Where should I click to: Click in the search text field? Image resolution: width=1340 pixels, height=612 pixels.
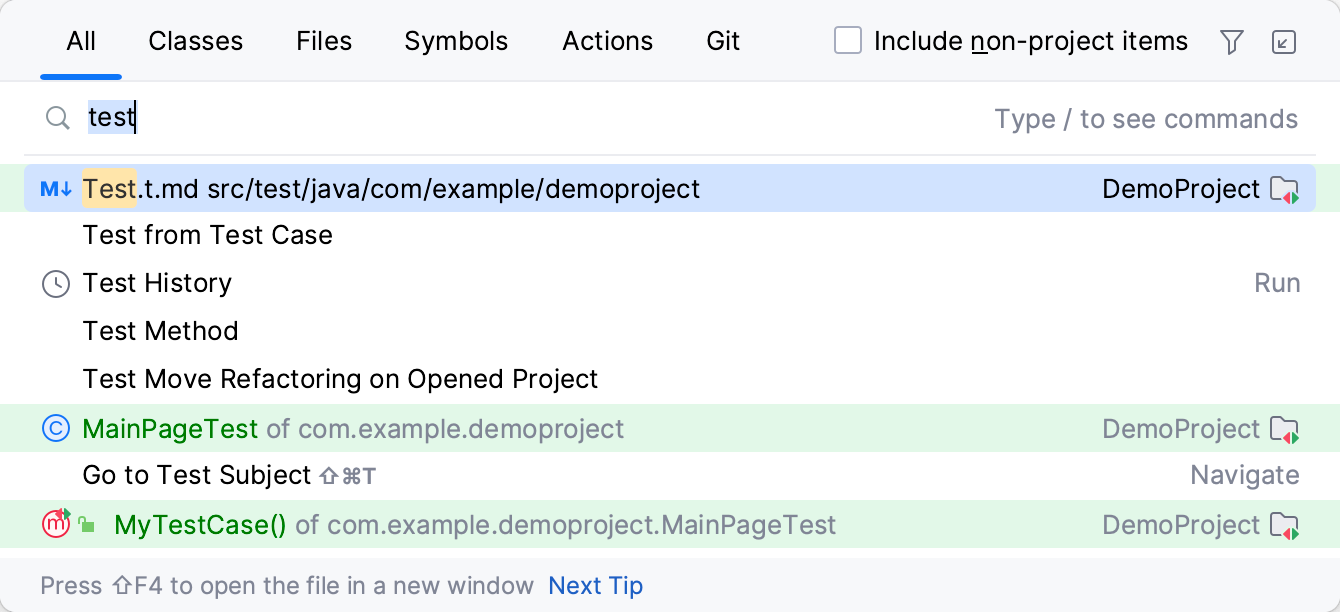click(x=500, y=119)
